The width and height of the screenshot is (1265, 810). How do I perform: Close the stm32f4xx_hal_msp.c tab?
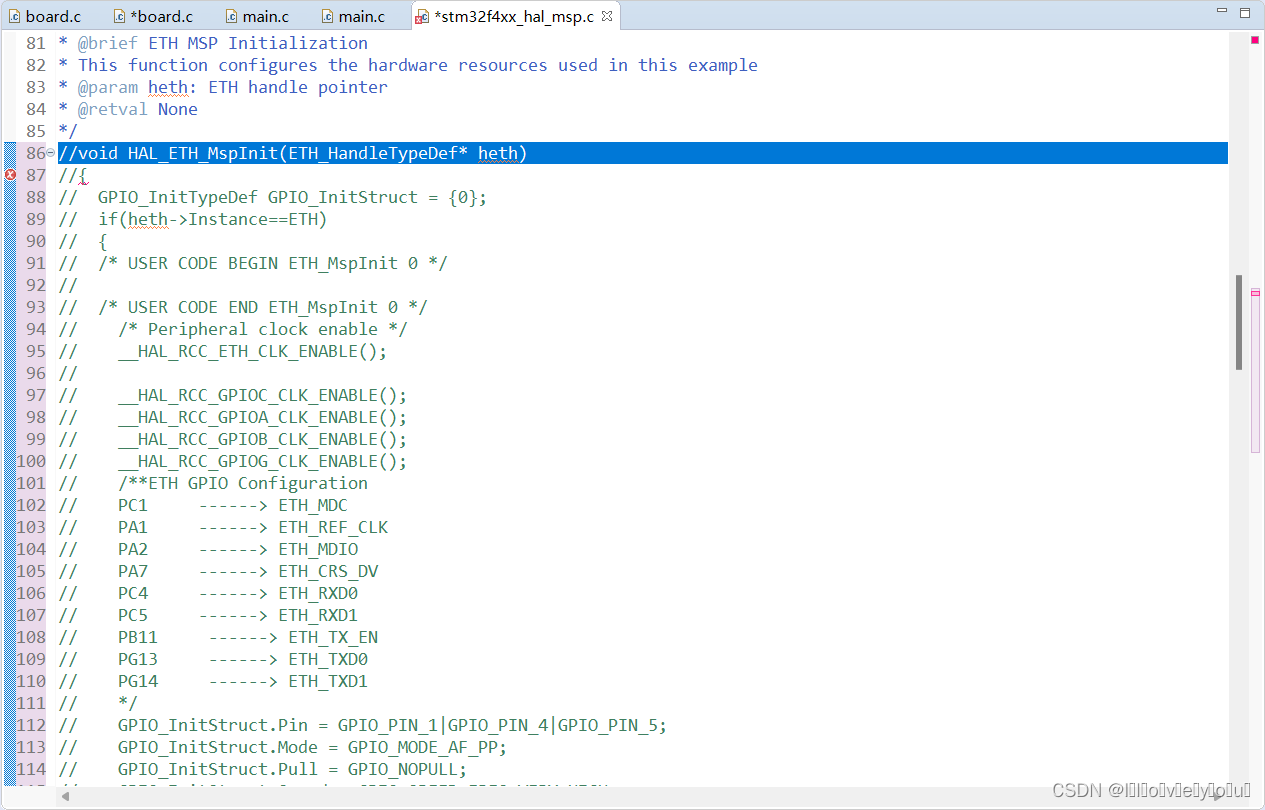[605, 16]
